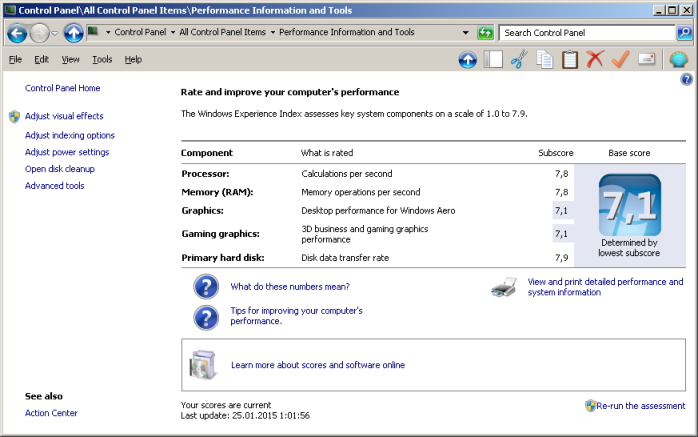Viewport: 698px width, 437px height.
Task: Open help via the blue question icon
Action: pyautogui.click(x=686, y=80)
